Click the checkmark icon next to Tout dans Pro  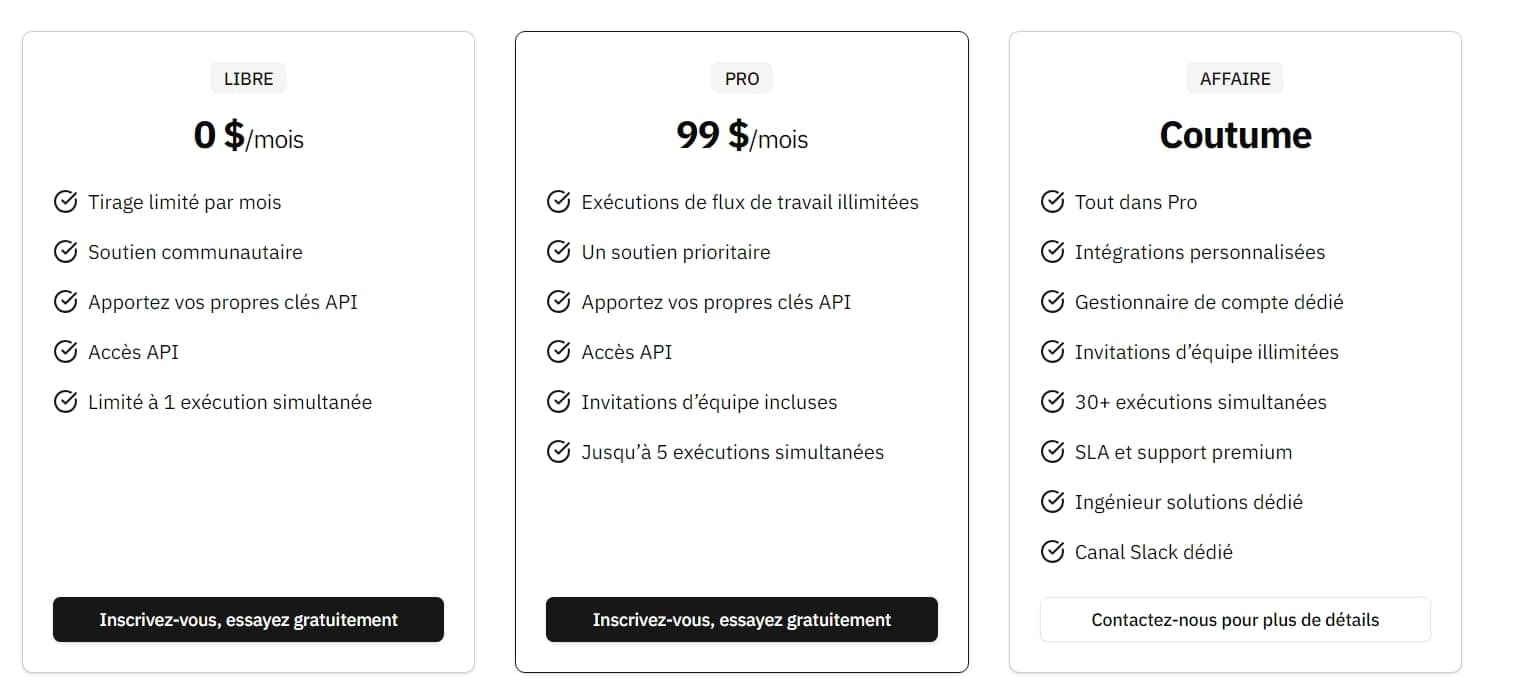1052,202
